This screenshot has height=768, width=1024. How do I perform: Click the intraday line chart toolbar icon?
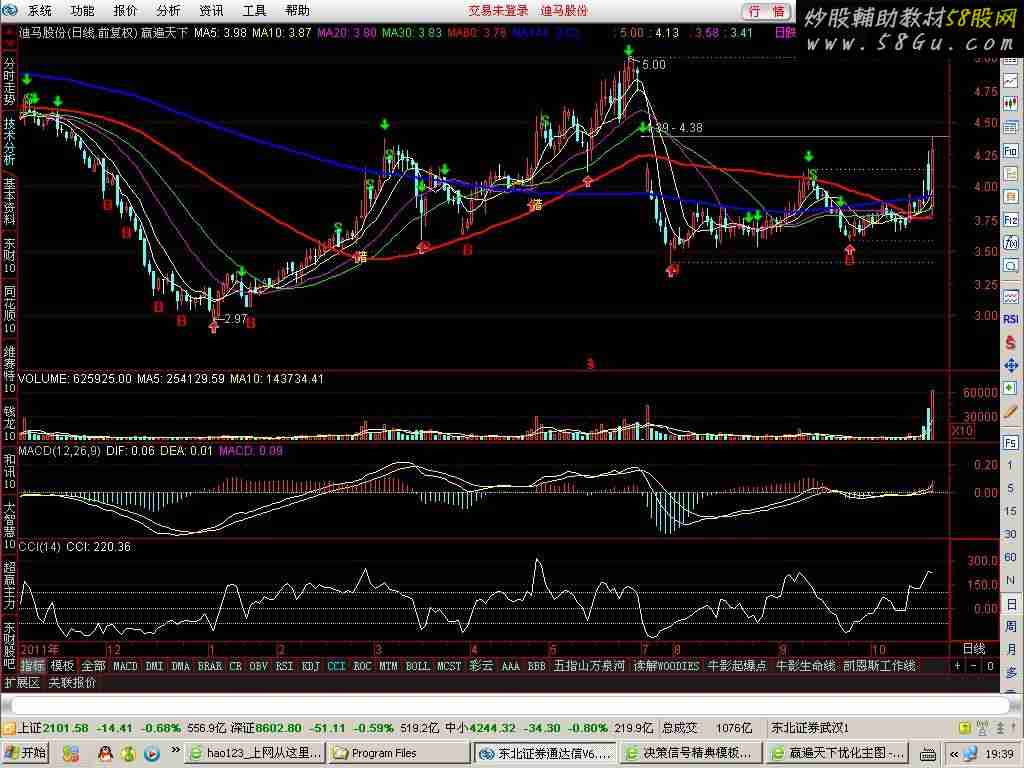(x=1010, y=81)
